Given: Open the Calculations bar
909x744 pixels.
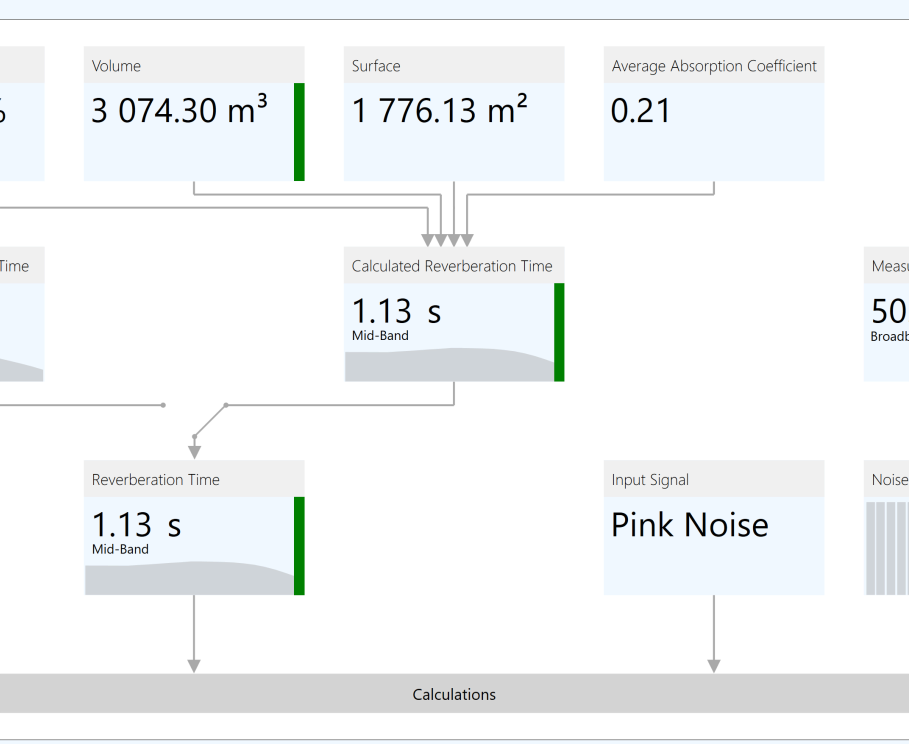Looking at the screenshot, I should (x=454, y=694).
